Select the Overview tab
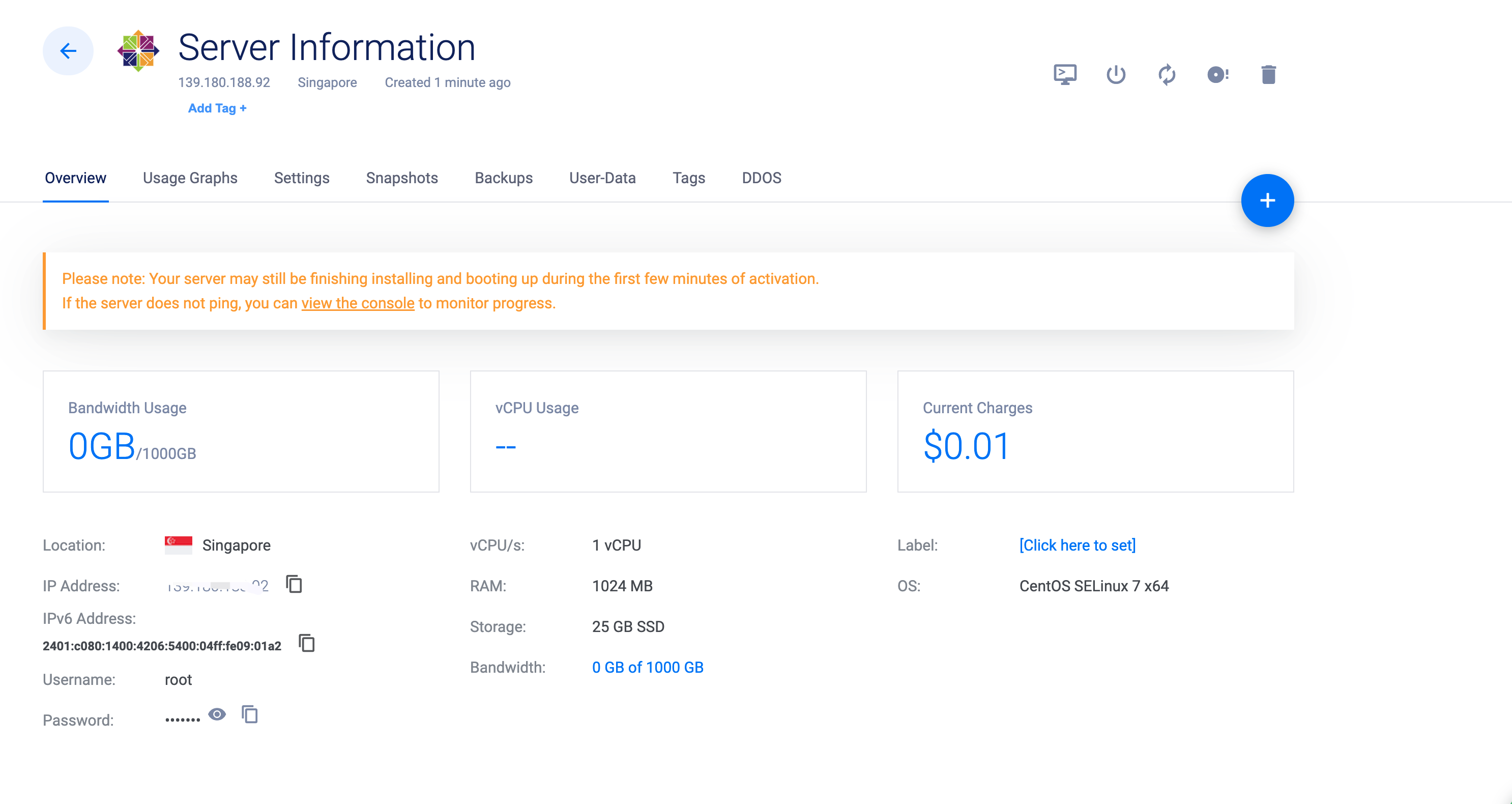The image size is (1512, 804). tap(76, 178)
